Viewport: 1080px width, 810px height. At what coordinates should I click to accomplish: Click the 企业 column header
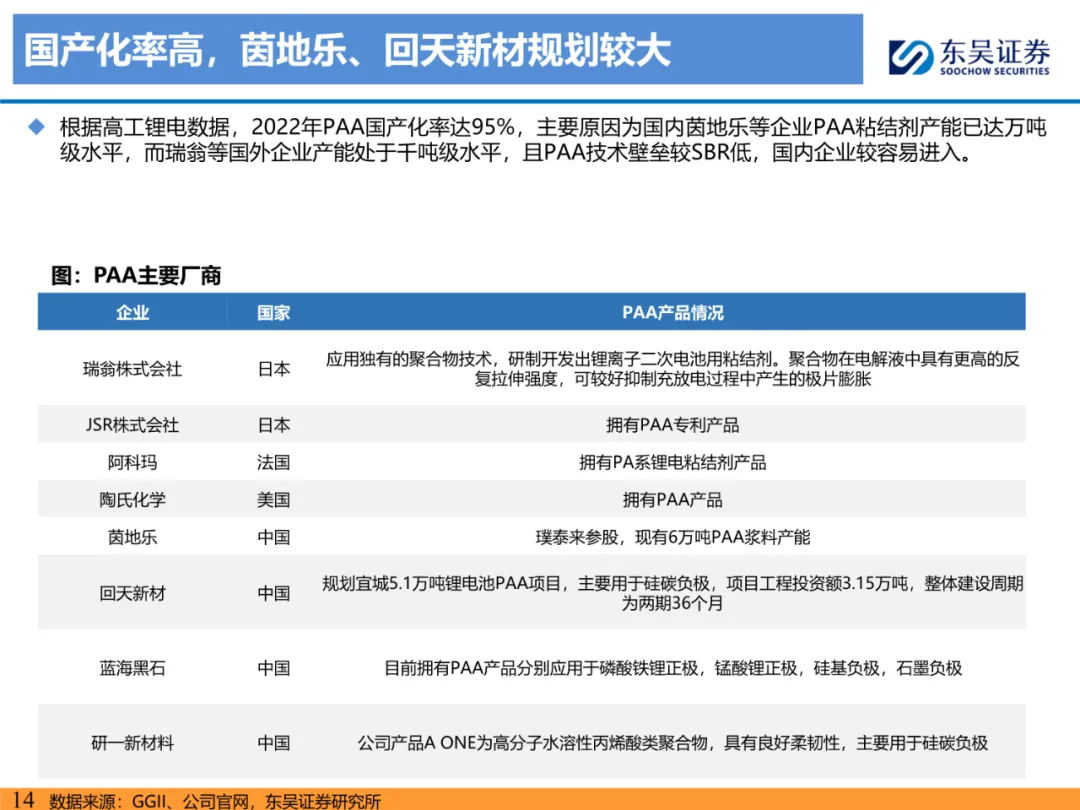pyautogui.click(x=132, y=313)
